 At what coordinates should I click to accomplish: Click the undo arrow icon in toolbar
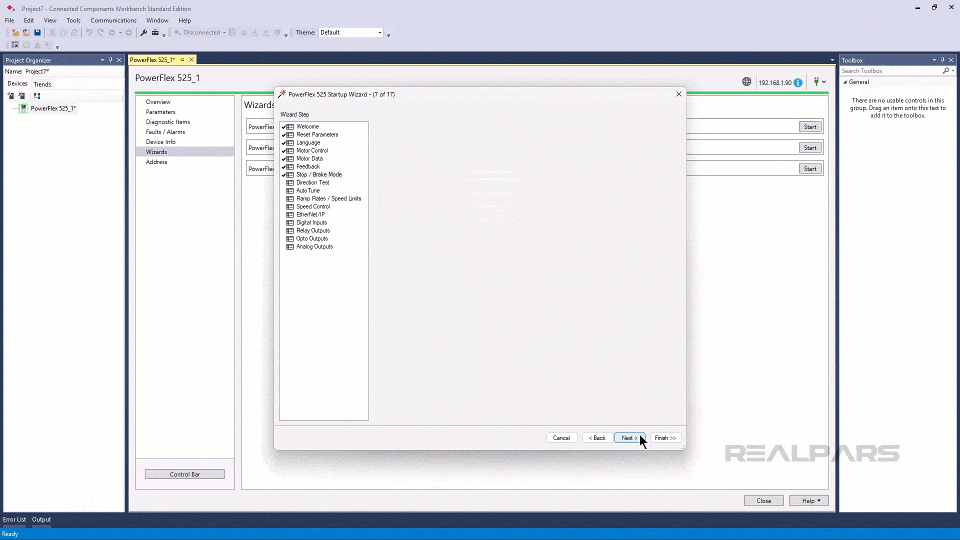pos(89,32)
